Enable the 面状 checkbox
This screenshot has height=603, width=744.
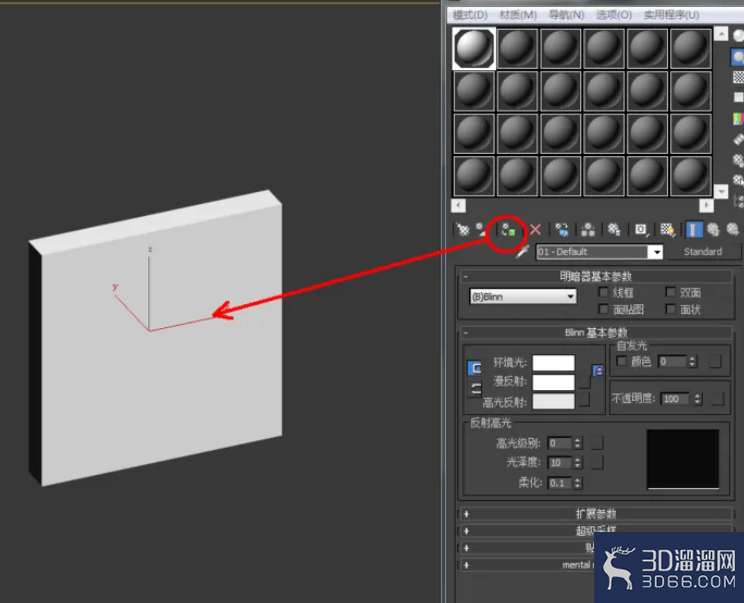click(x=670, y=309)
